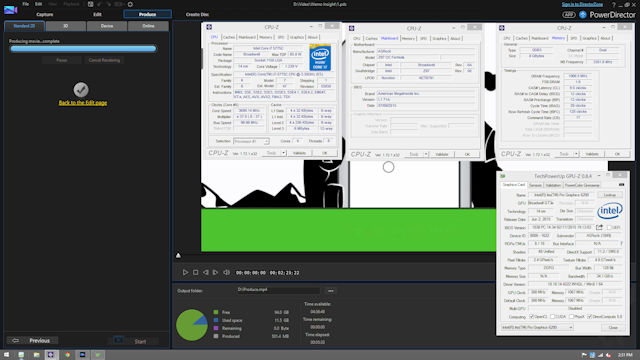
Task: Open the Edit menu in the menu bar
Action: pyautogui.click(x=38, y=4)
